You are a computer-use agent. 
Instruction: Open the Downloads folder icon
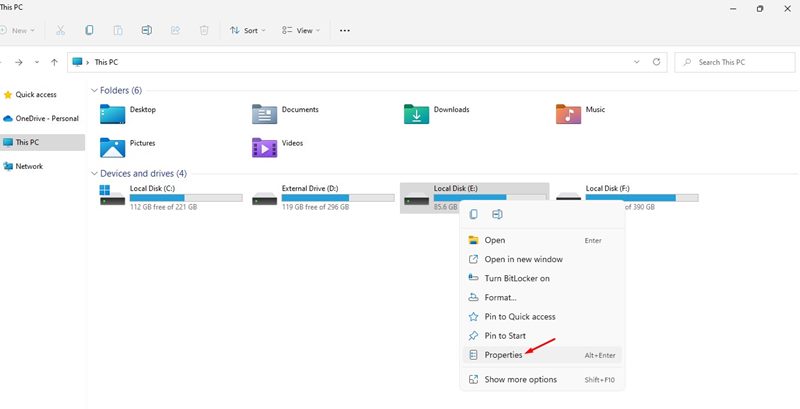click(416, 114)
